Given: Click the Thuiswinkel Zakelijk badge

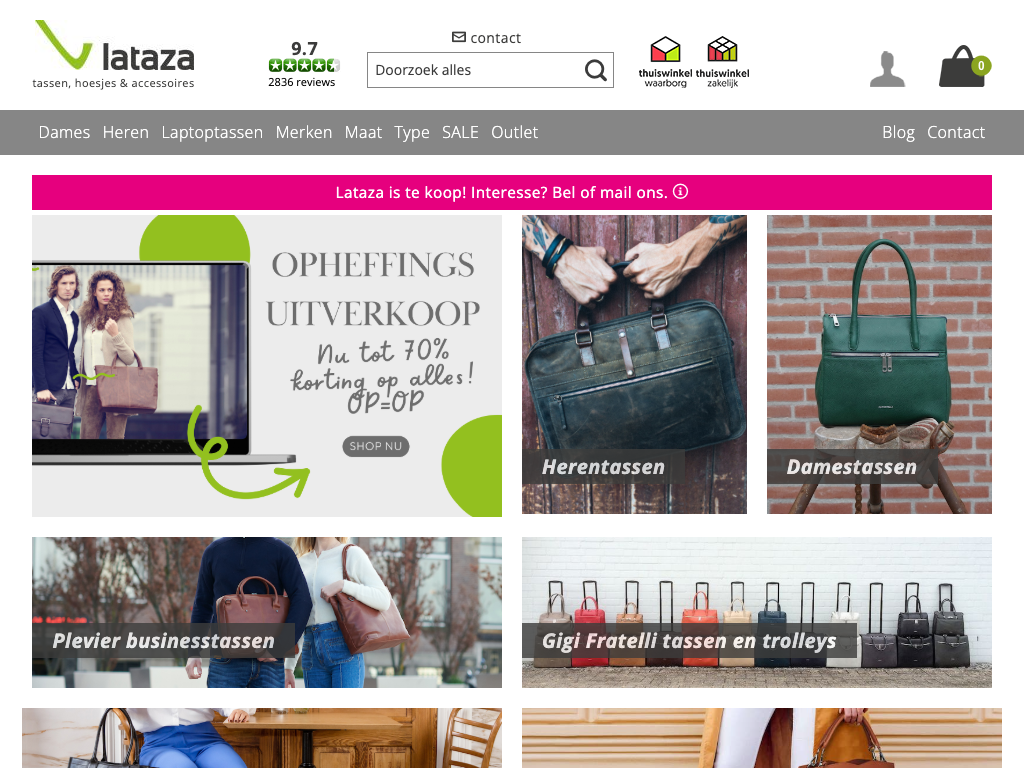Looking at the screenshot, I should (x=722, y=62).
